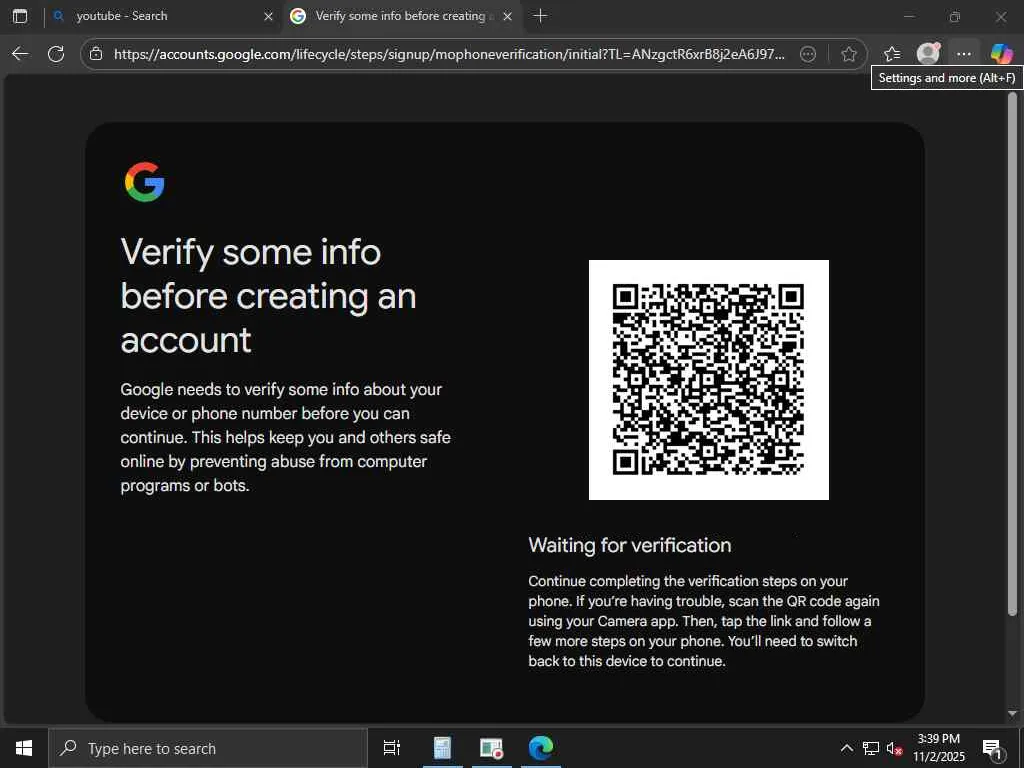
Task: Open the Copilot sidebar icon
Action: [1000, 54]
